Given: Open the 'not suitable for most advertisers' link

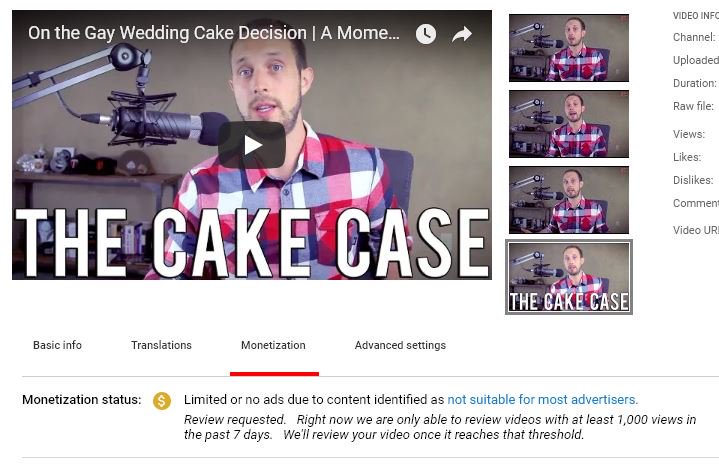Looking at the screenshot, I should pyautogui.click(x=542, y=399).
